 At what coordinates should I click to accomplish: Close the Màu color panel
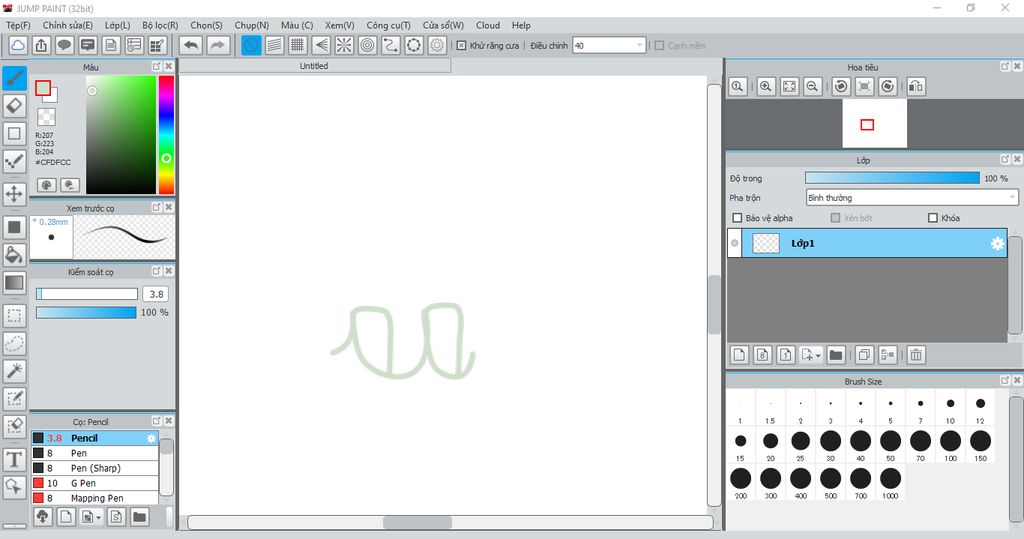(168, 67)
